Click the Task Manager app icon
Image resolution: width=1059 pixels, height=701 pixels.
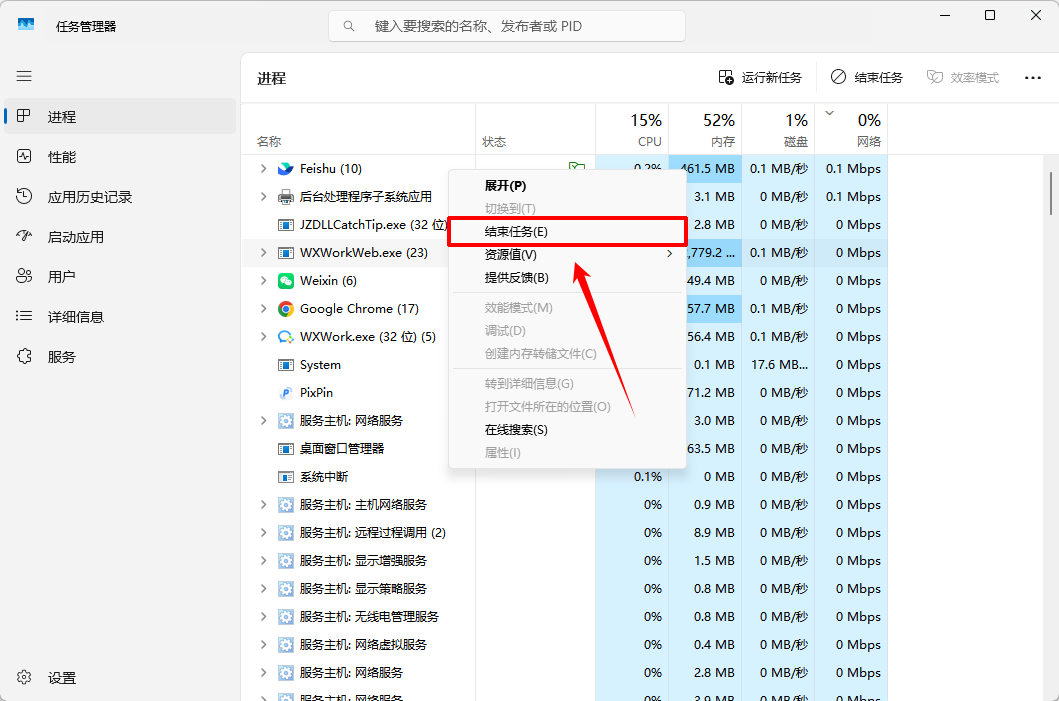point(26,25)
